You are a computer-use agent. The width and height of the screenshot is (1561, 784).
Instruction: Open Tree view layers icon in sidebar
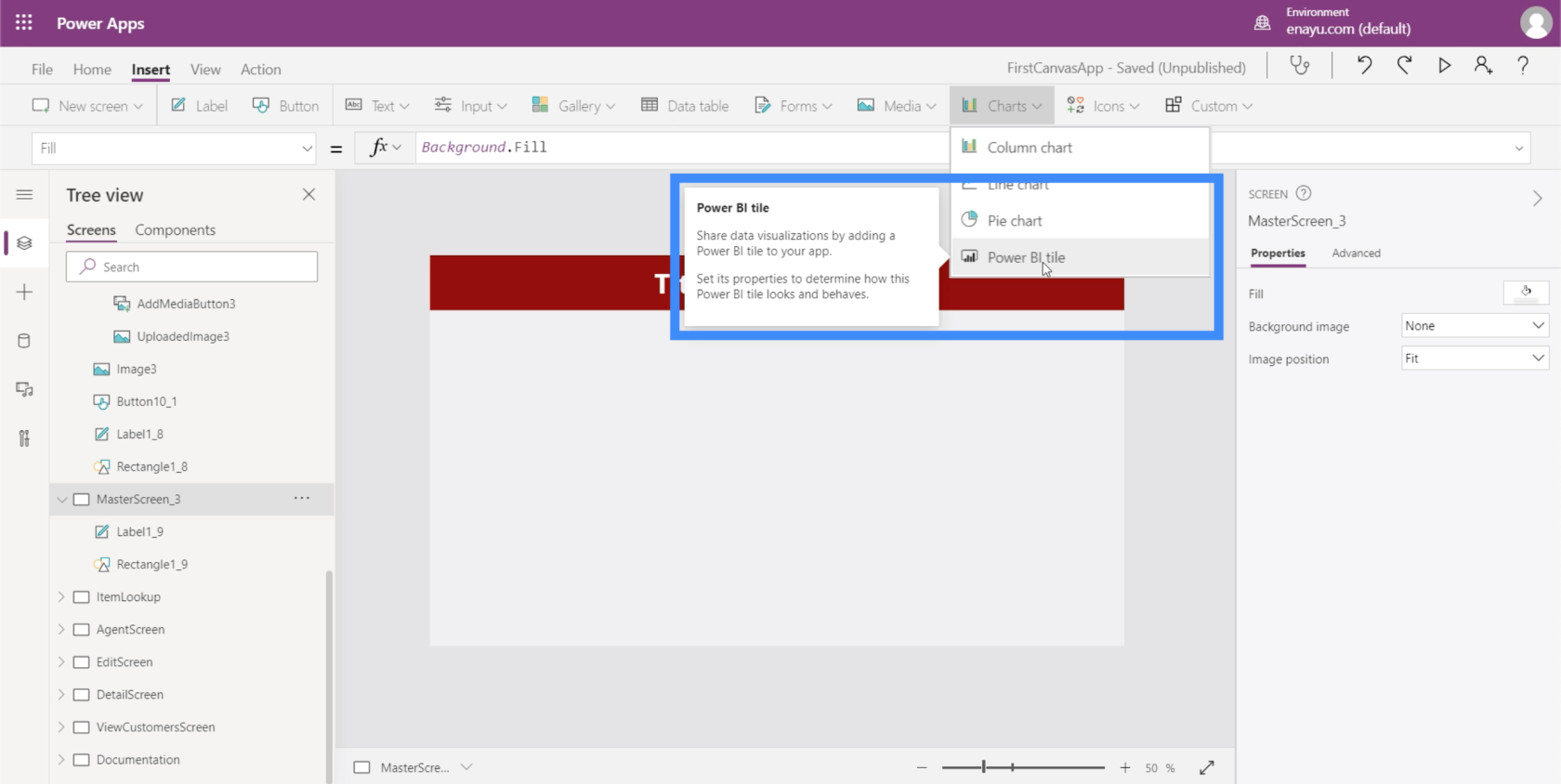(x=24, y=242)
